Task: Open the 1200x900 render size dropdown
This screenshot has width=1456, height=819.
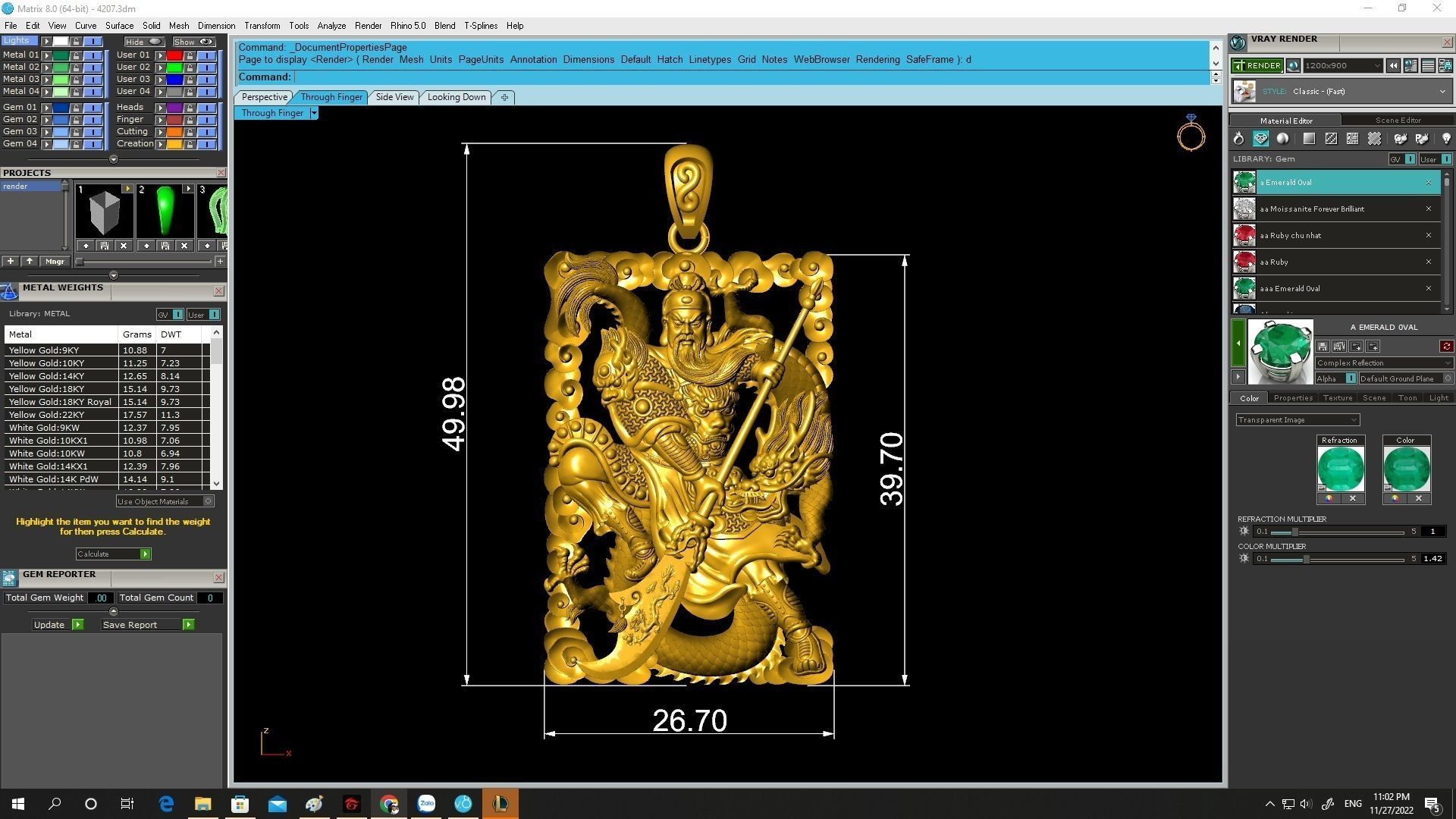Action: click(1342, 66)
